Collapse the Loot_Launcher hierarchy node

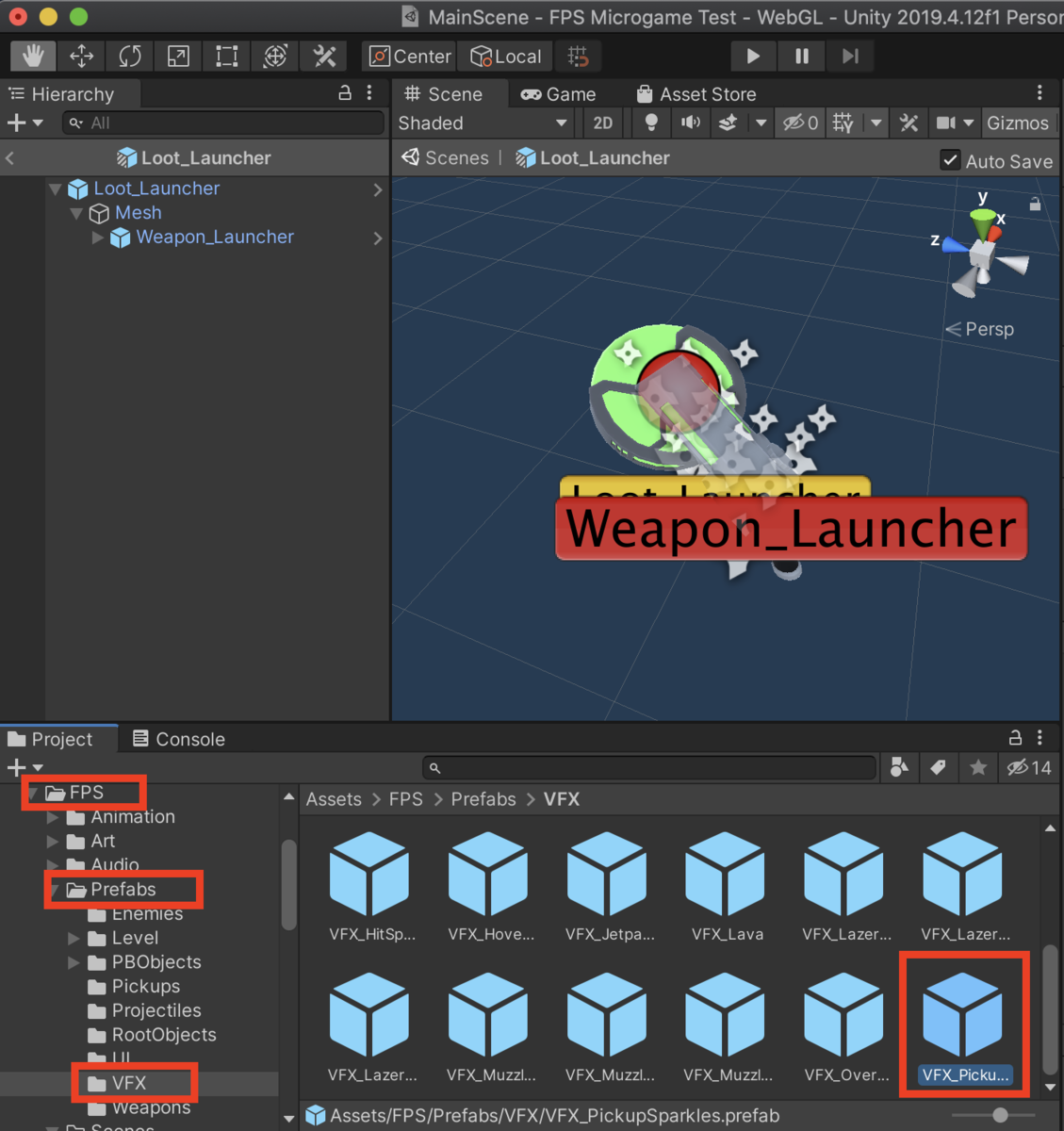point(56,189)
